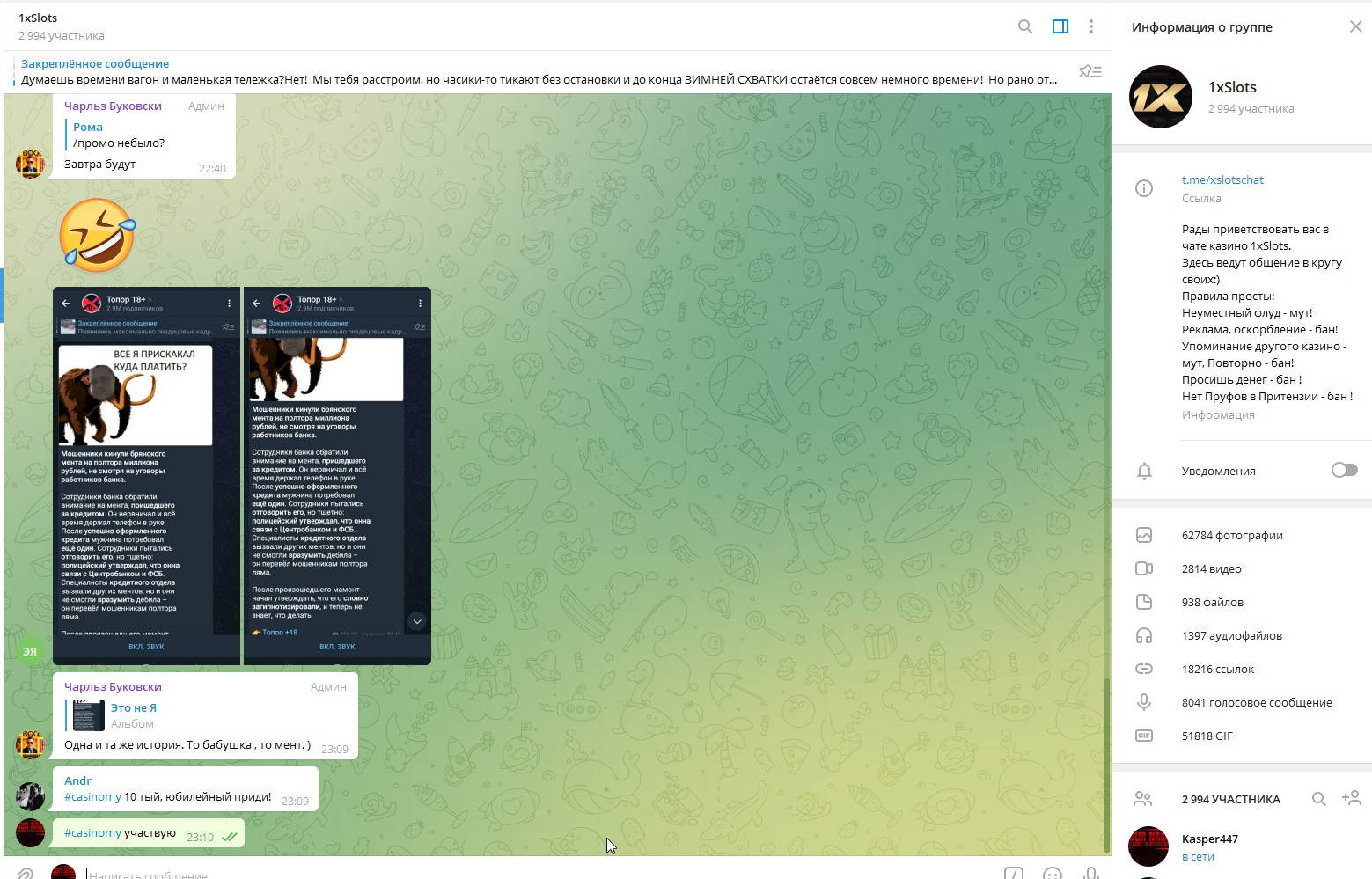Click Kasper447's avatar in the members list

(1148, 846)
